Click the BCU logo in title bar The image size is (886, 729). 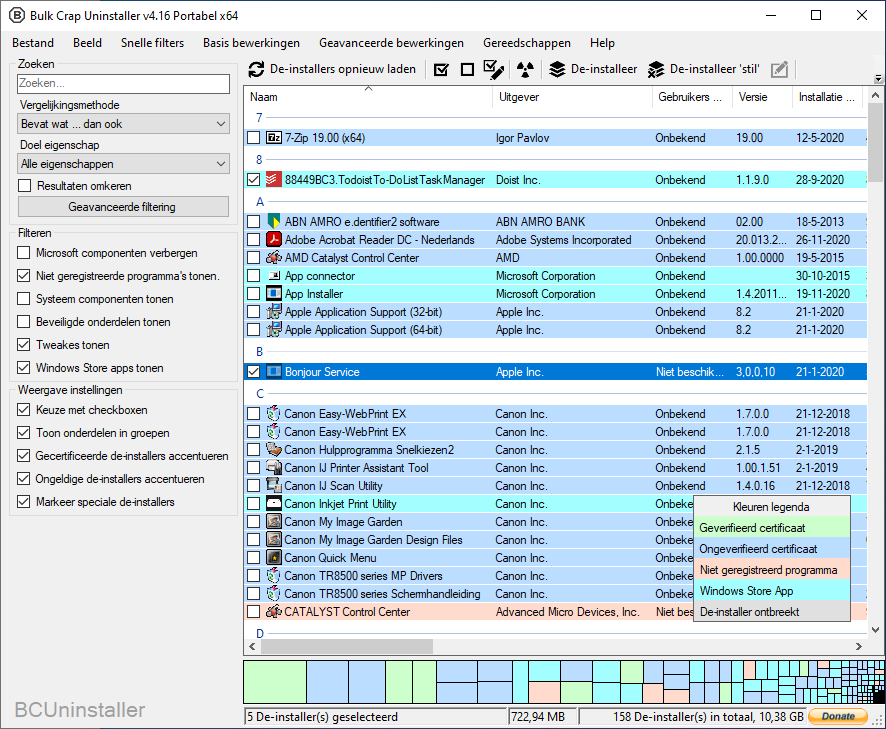point(17,16)
